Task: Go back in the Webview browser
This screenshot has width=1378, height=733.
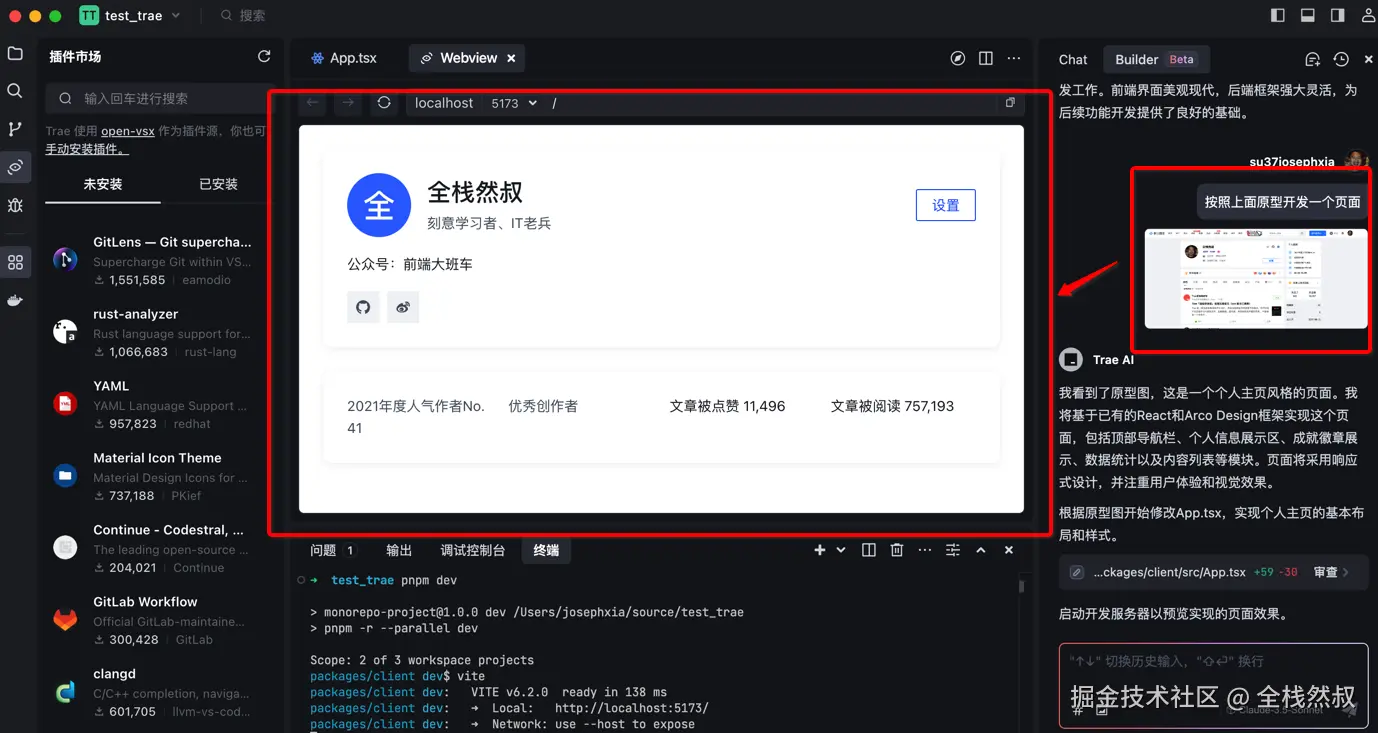Action: click(x=313, y=103)
